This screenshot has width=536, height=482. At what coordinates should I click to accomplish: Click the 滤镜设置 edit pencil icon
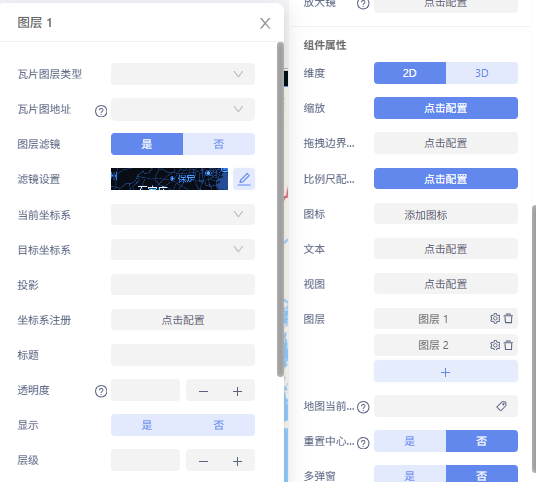point(244,179)
